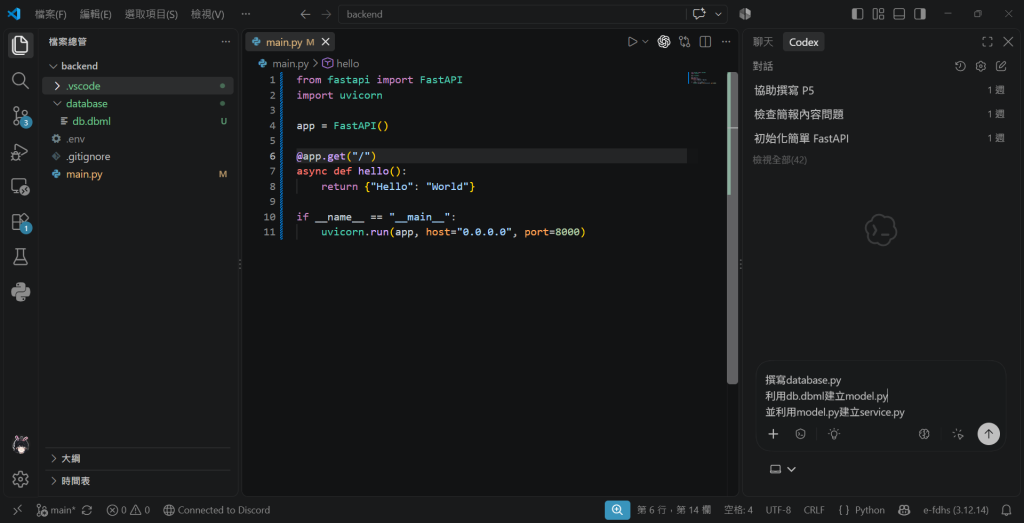
Task: Open notifications bell in status bar
Action: click(x=1006, y=510)
